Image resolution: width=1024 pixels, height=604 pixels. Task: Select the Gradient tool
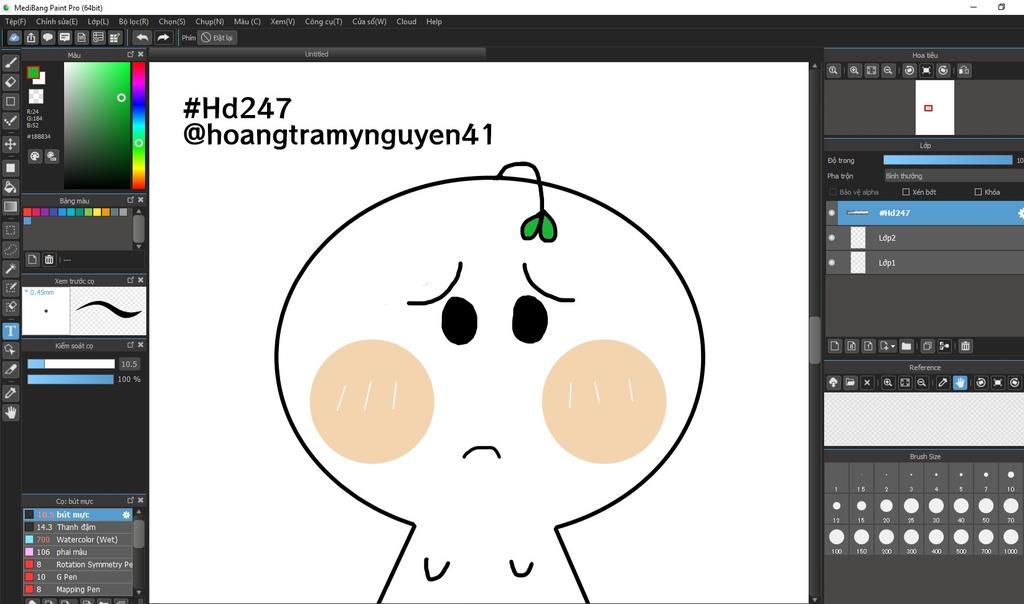click(10, 206)
